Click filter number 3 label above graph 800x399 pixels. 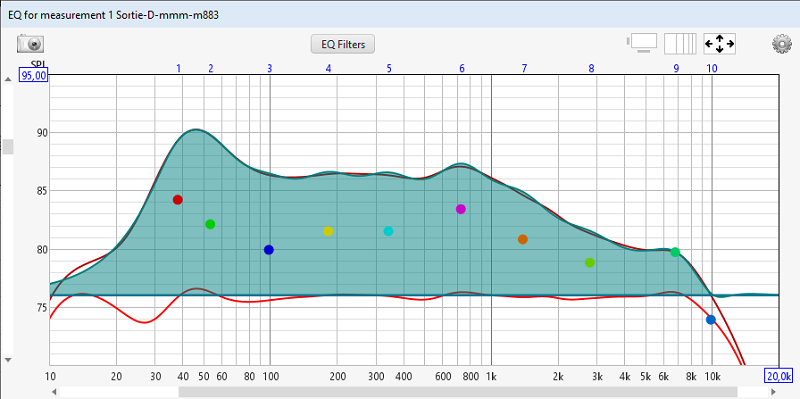point(270,68)
